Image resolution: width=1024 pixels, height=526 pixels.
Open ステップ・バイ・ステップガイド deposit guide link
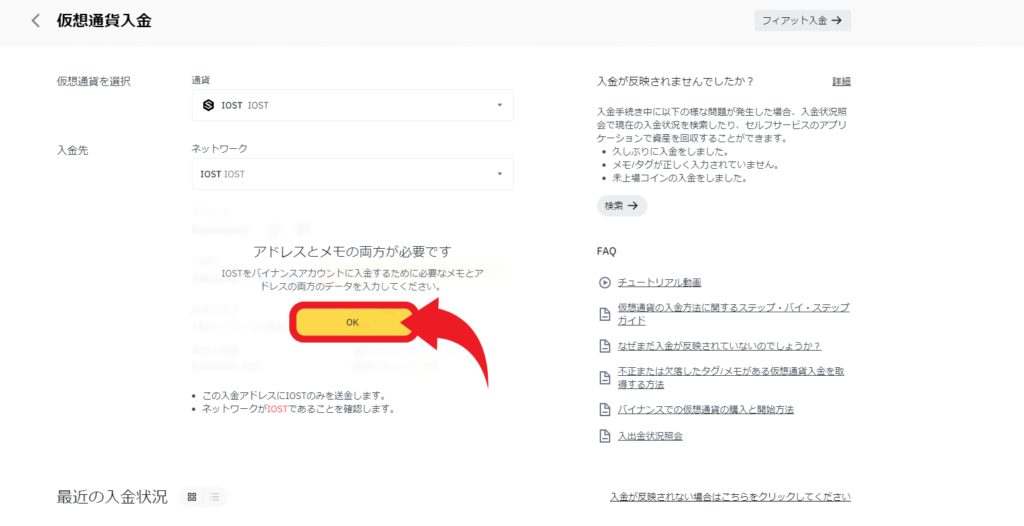point(733,314)
